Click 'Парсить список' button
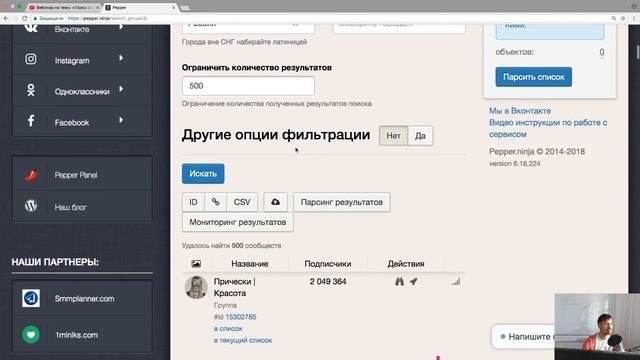Screen dimensions: 640x360 (x=533, y=77)
